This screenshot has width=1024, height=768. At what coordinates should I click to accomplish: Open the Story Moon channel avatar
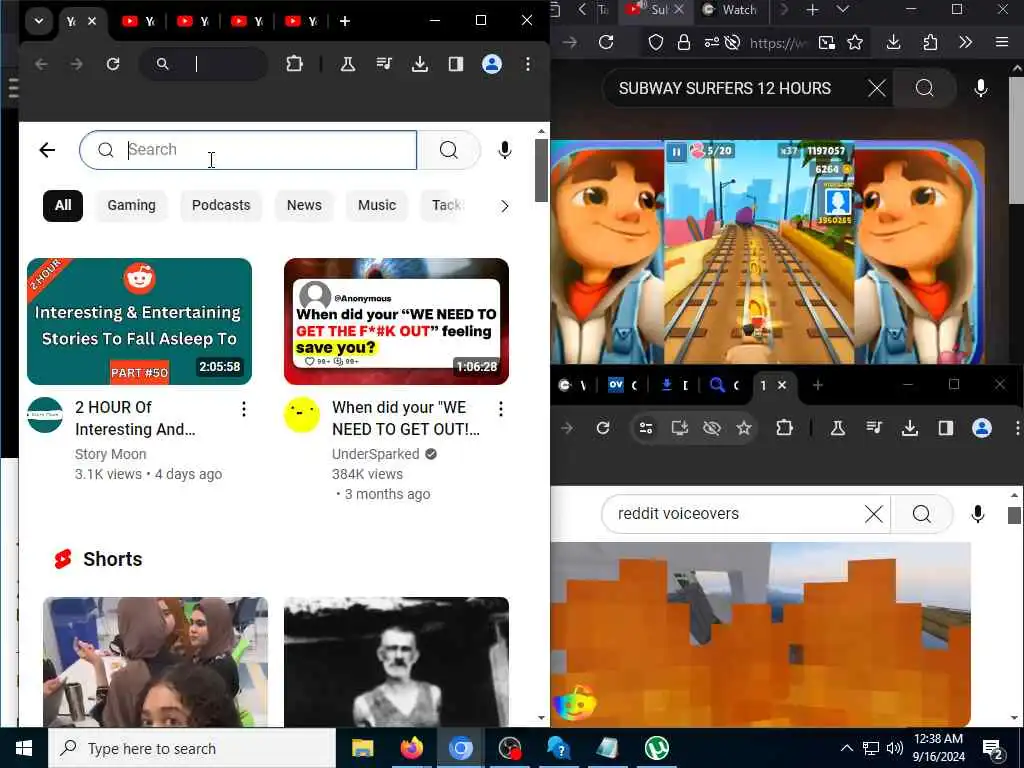point(45,415)
